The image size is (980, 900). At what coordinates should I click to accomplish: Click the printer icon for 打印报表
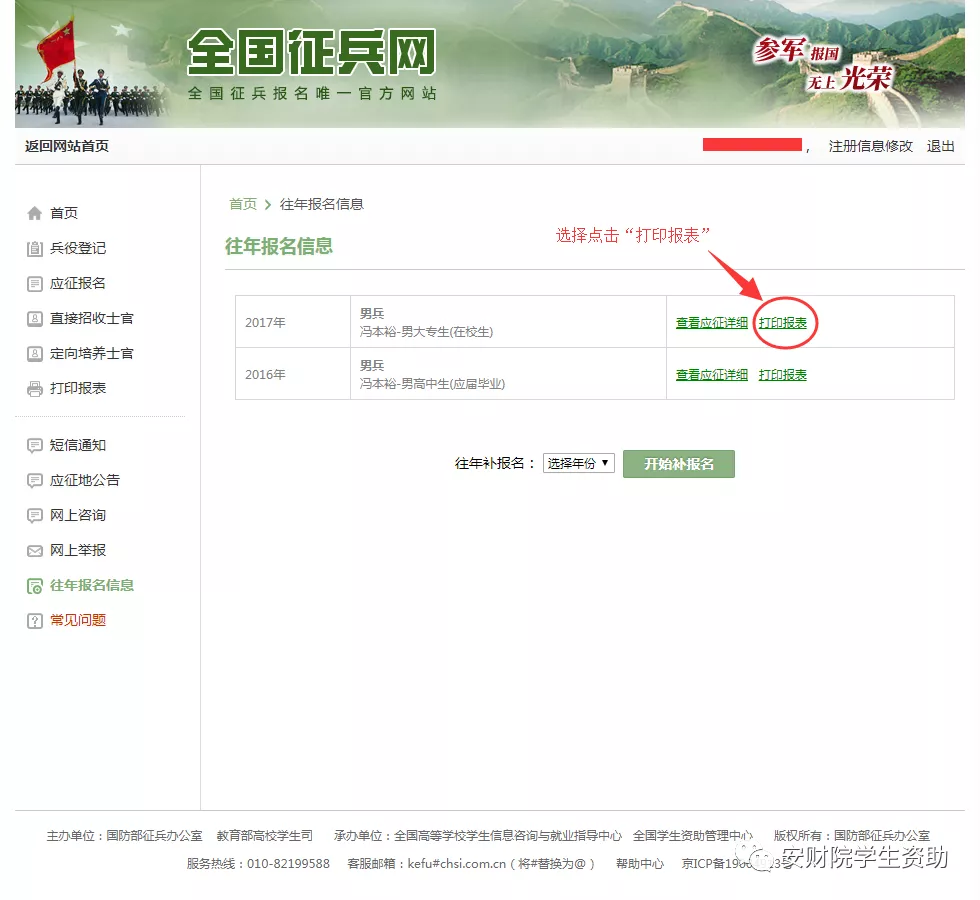tap(35, 389)
